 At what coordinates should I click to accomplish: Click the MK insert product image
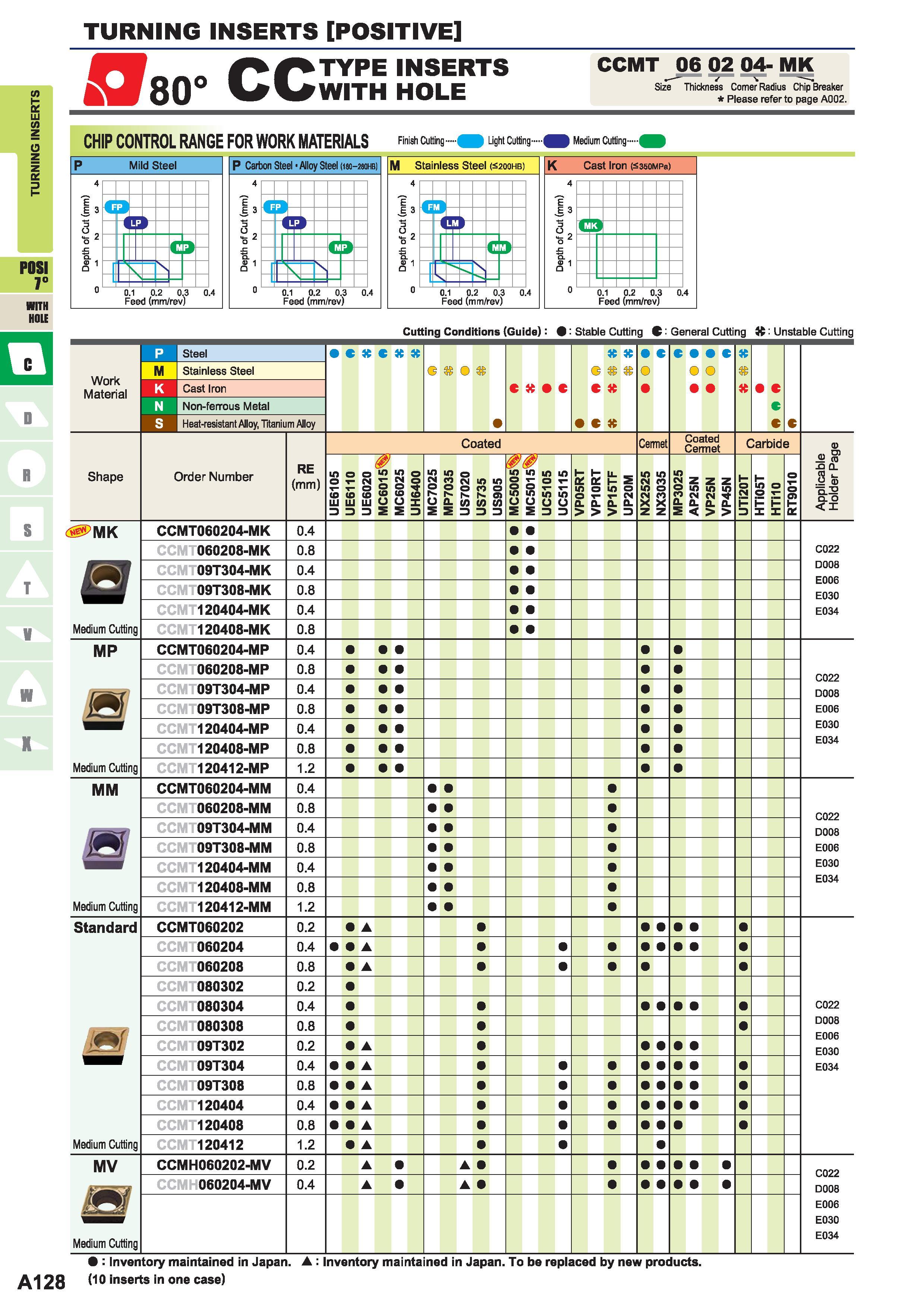[x=105, y=581]
